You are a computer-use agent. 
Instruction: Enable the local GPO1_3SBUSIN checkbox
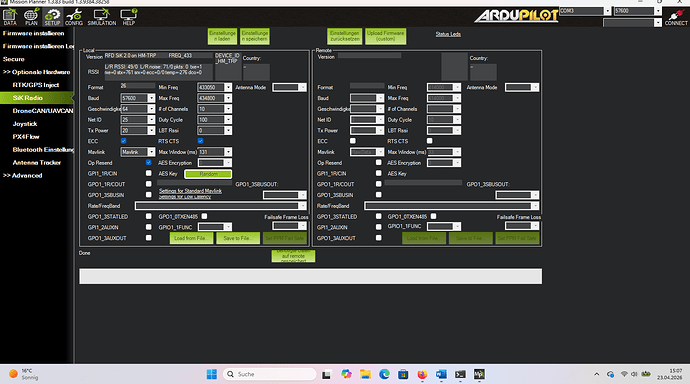149,194
